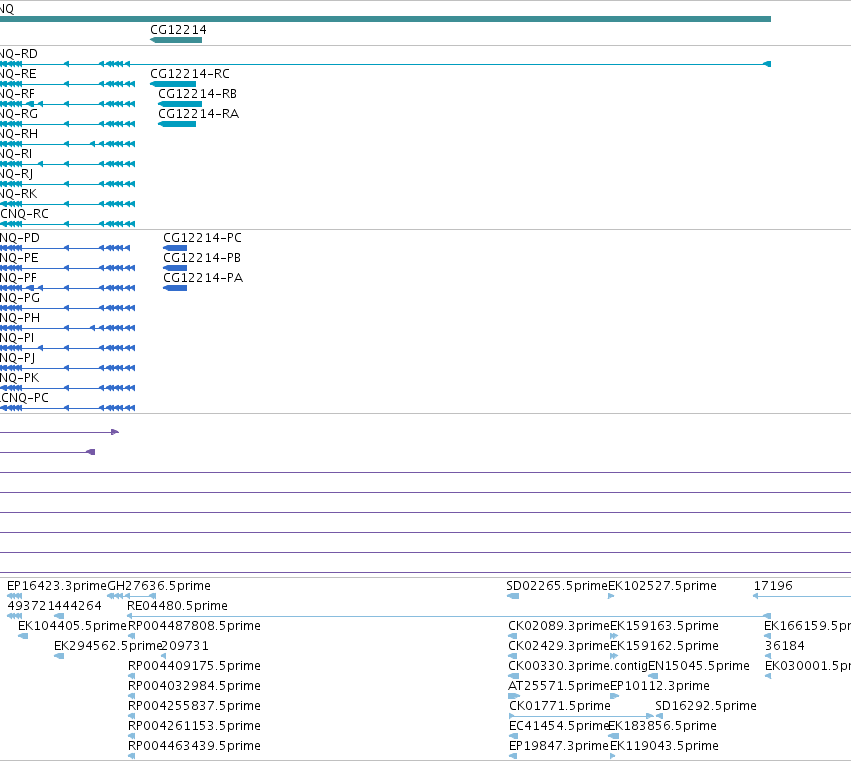Select EST label EK104405.5prime
Screen dimensions: 851x761
72,626
